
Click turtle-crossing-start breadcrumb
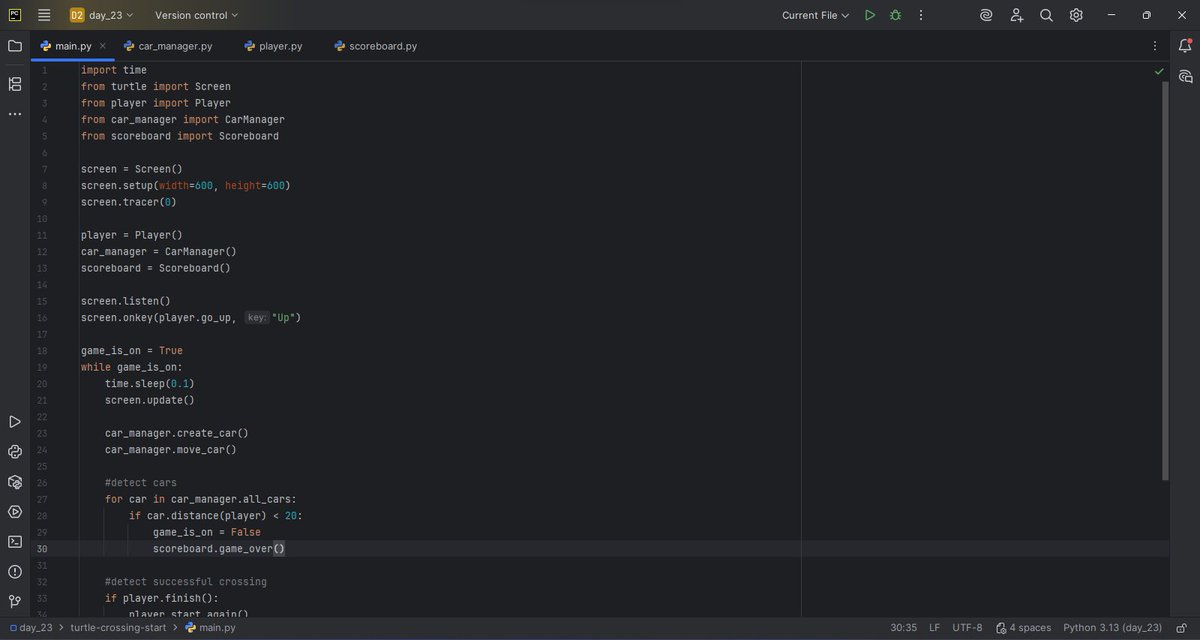[118, 628]
